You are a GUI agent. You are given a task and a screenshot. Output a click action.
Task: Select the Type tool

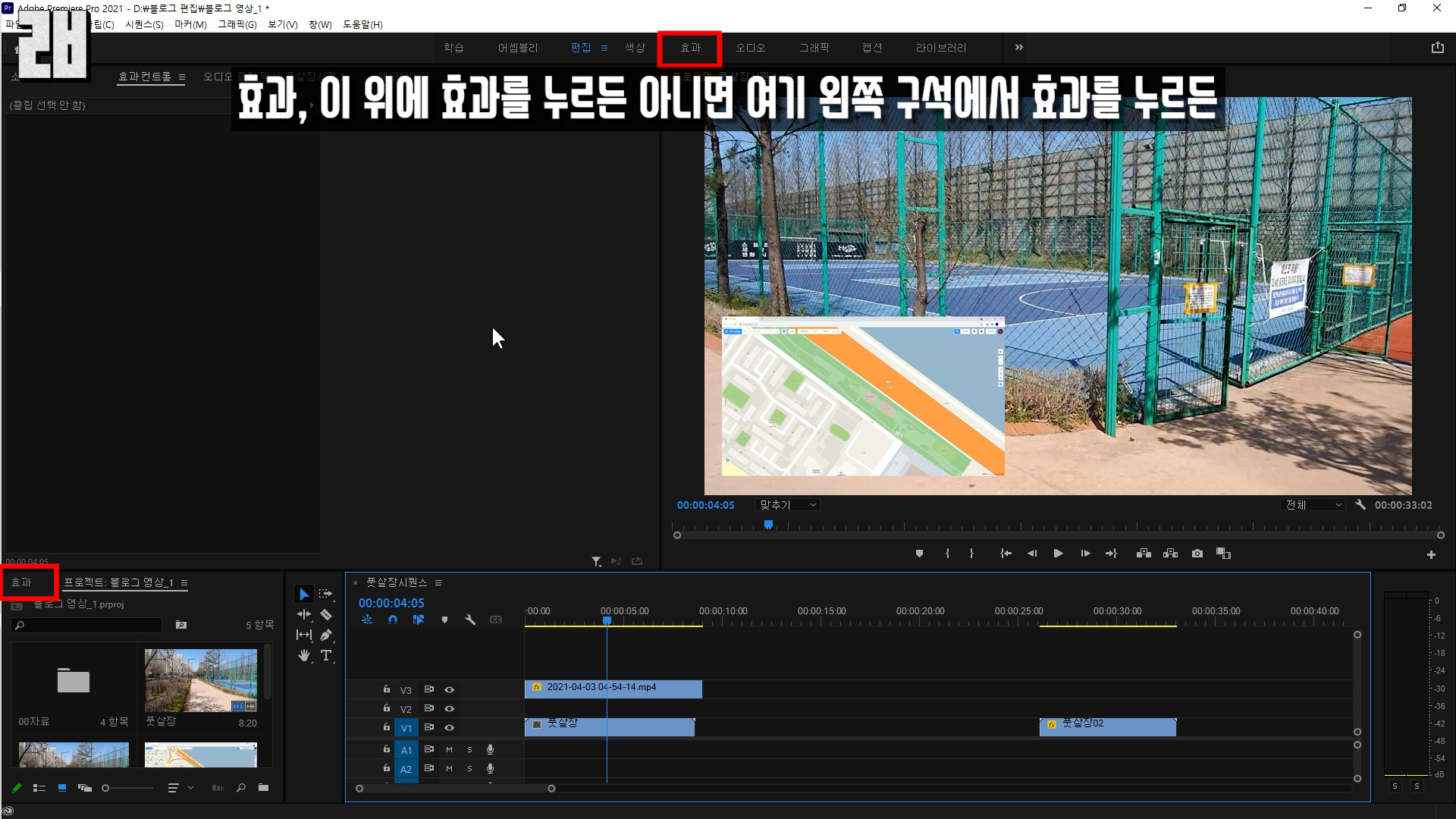[326, 656]
